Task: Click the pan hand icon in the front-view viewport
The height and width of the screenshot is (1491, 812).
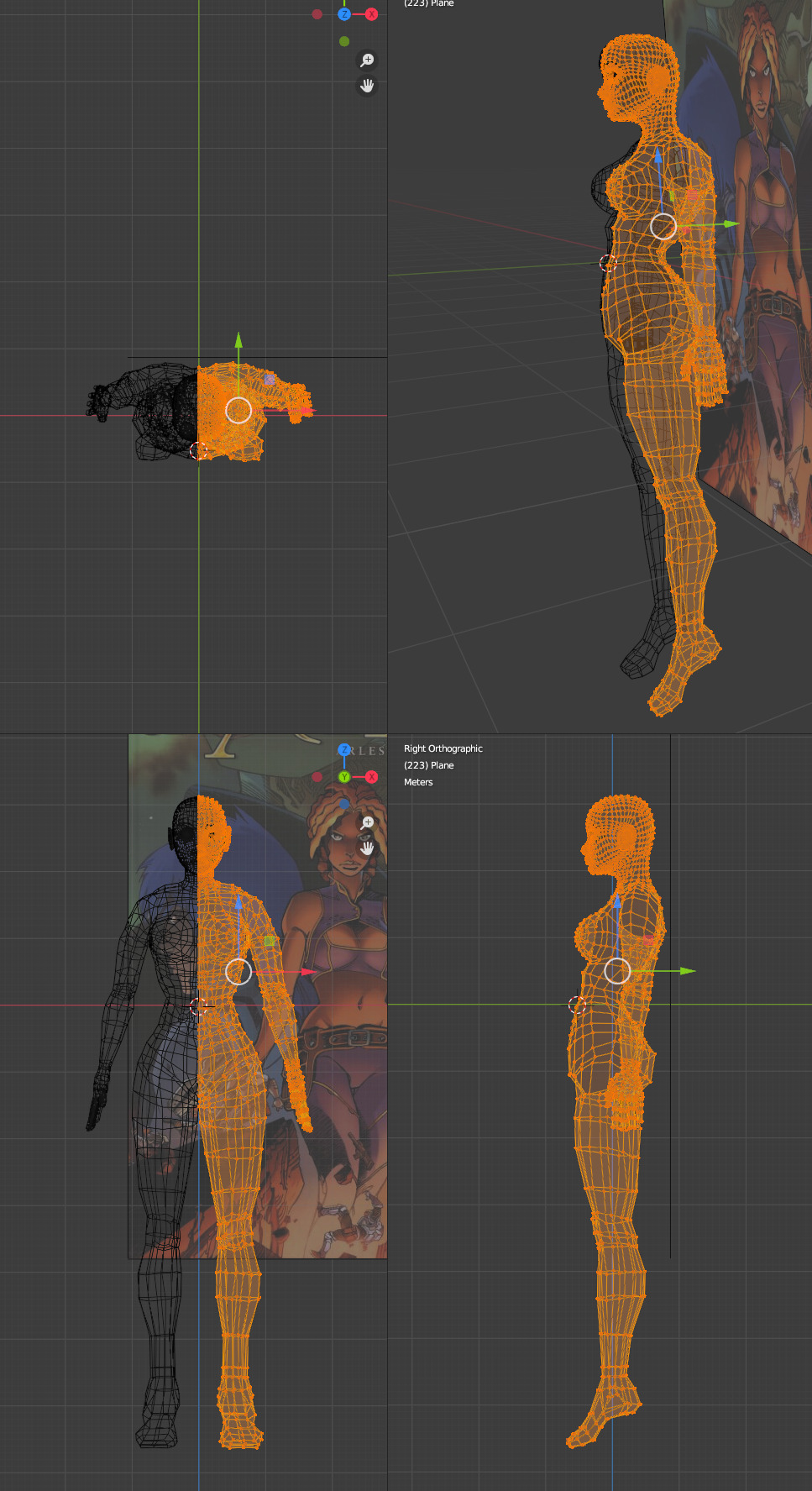Action: 367,848
